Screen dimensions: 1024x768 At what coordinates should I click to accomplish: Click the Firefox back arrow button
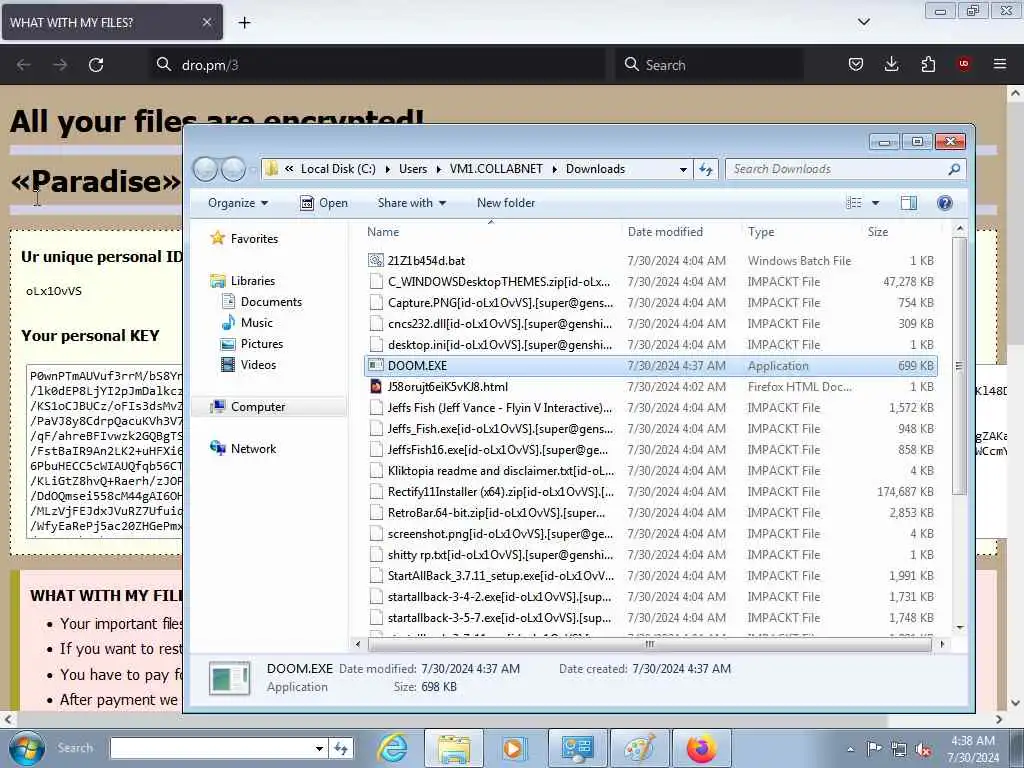pos(24,65)
